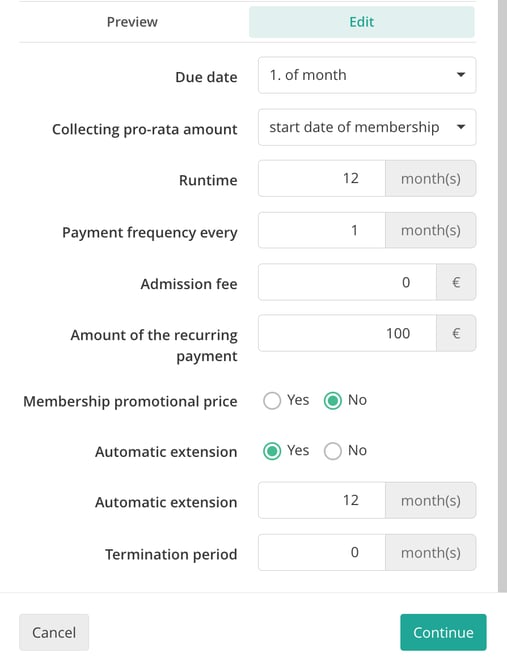Open Collecting pro-rata amount dropdown
Screen dimensions: 507x670
coord(367,127)
